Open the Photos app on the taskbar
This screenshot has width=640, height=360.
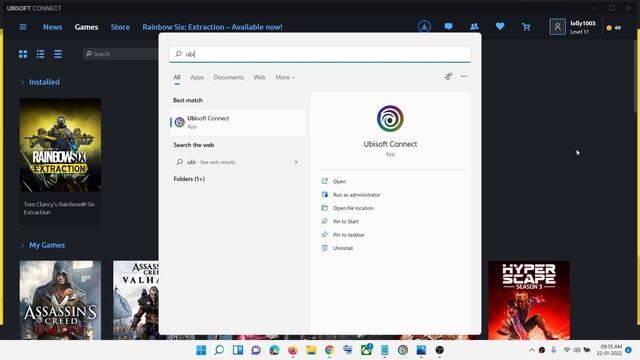[421, 350]
